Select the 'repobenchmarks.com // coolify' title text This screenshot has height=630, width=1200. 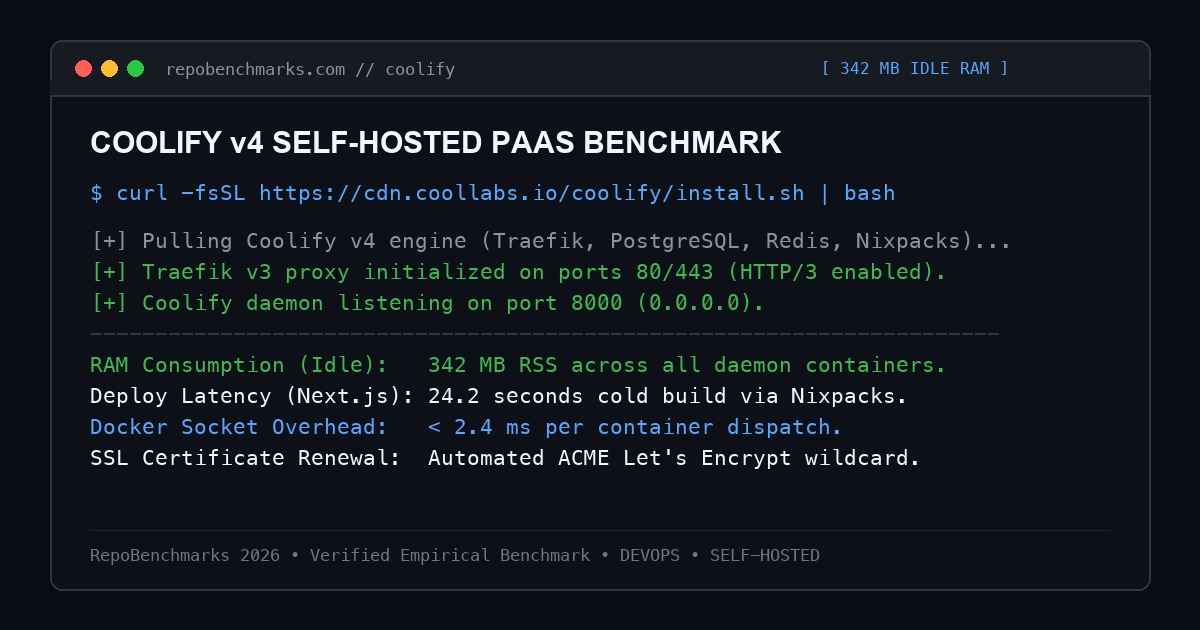(310, 69)
